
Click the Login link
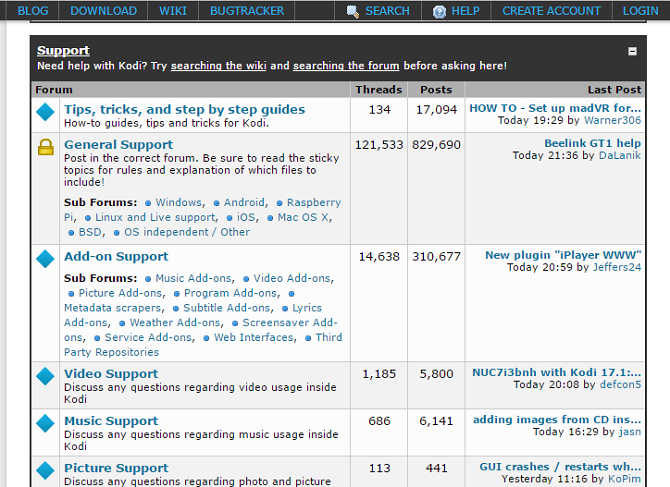tap(640, 11)
